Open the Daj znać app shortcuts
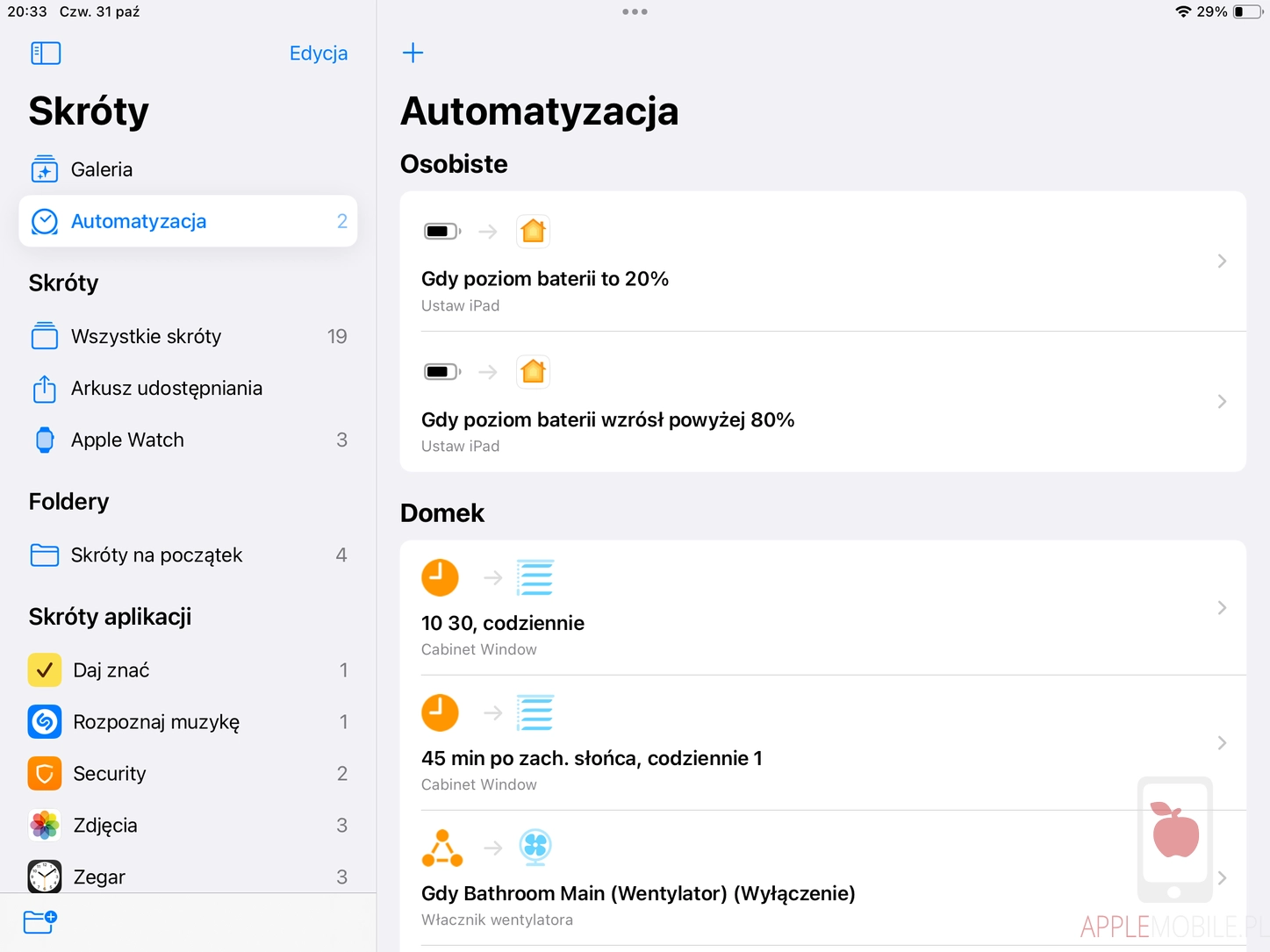1270x952 pixels. point(111,670)
